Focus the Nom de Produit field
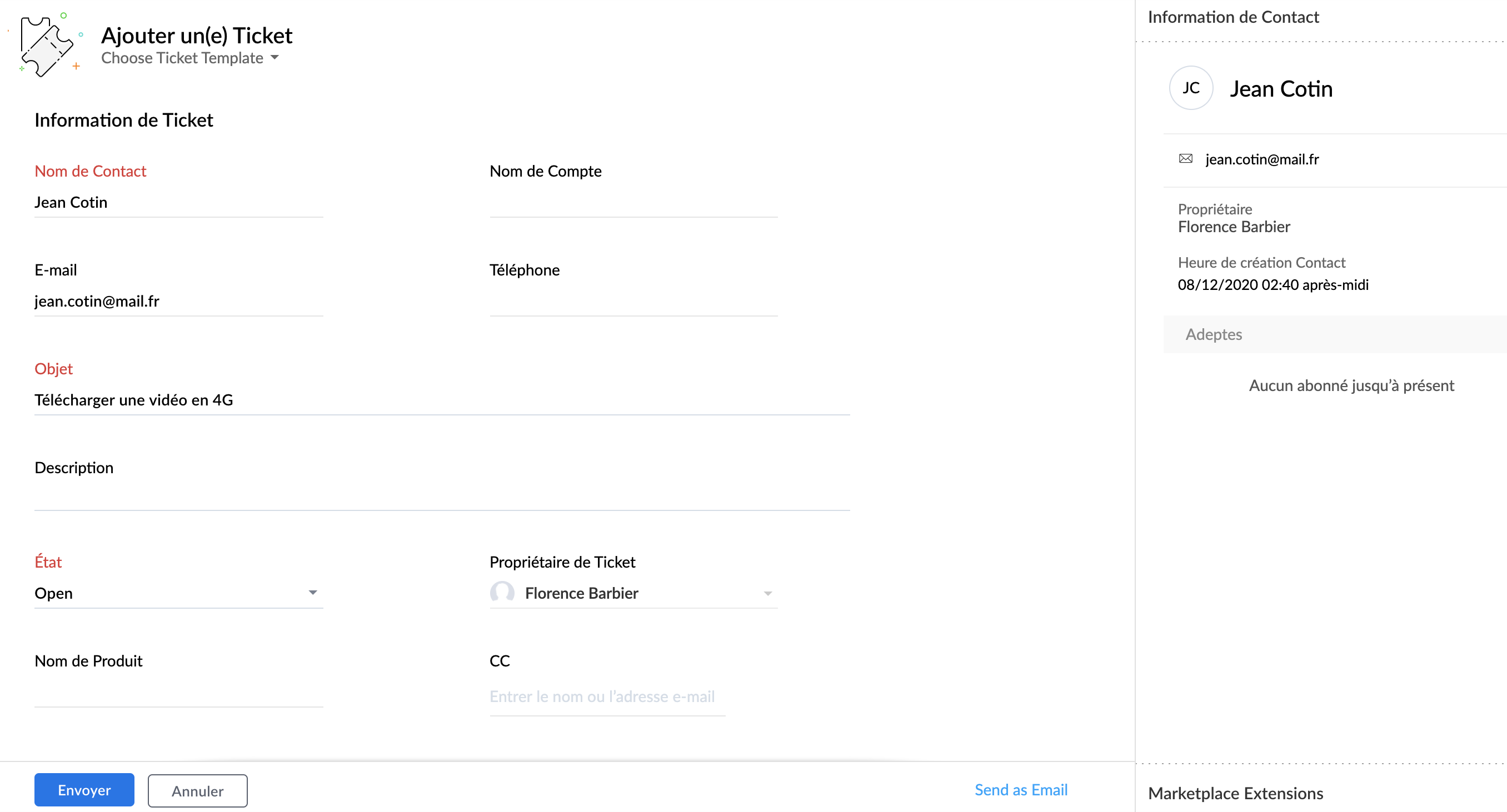Image resolution: width=1507 pixels, height=812 pixels. tap(178, 693)
